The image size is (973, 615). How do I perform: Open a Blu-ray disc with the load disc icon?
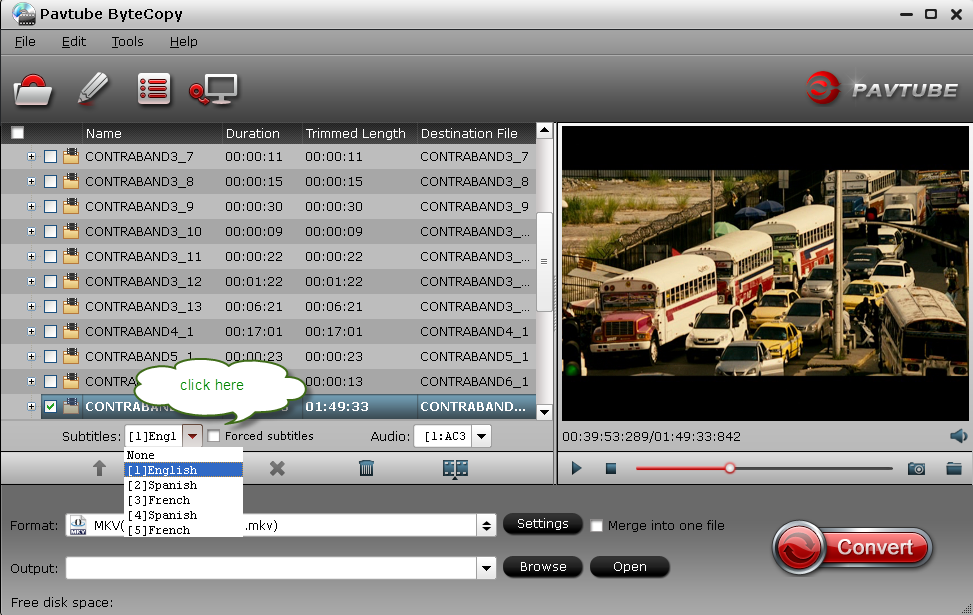coord(33,89)
